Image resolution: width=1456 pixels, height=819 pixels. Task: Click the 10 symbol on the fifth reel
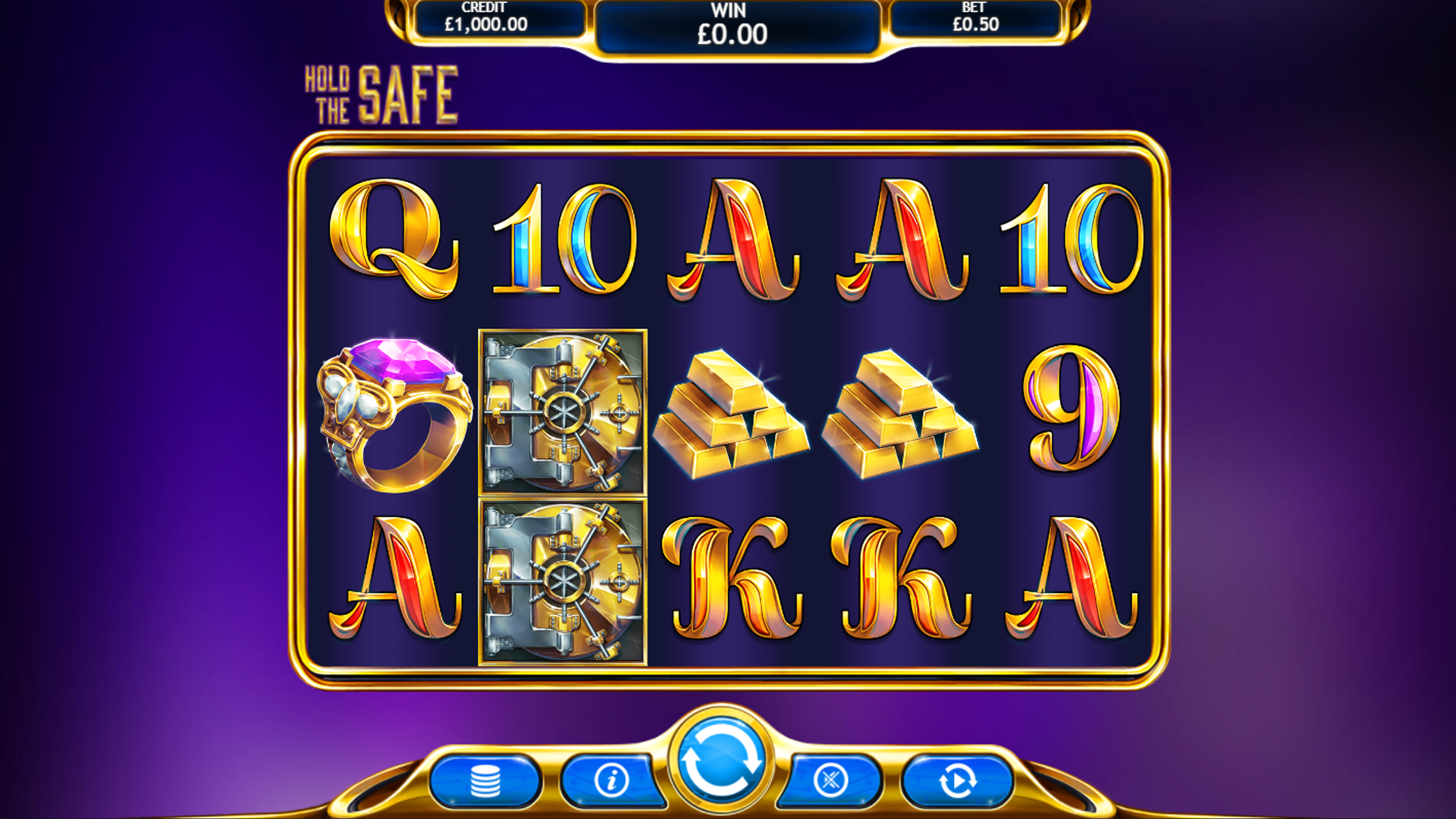[1072, 238]
